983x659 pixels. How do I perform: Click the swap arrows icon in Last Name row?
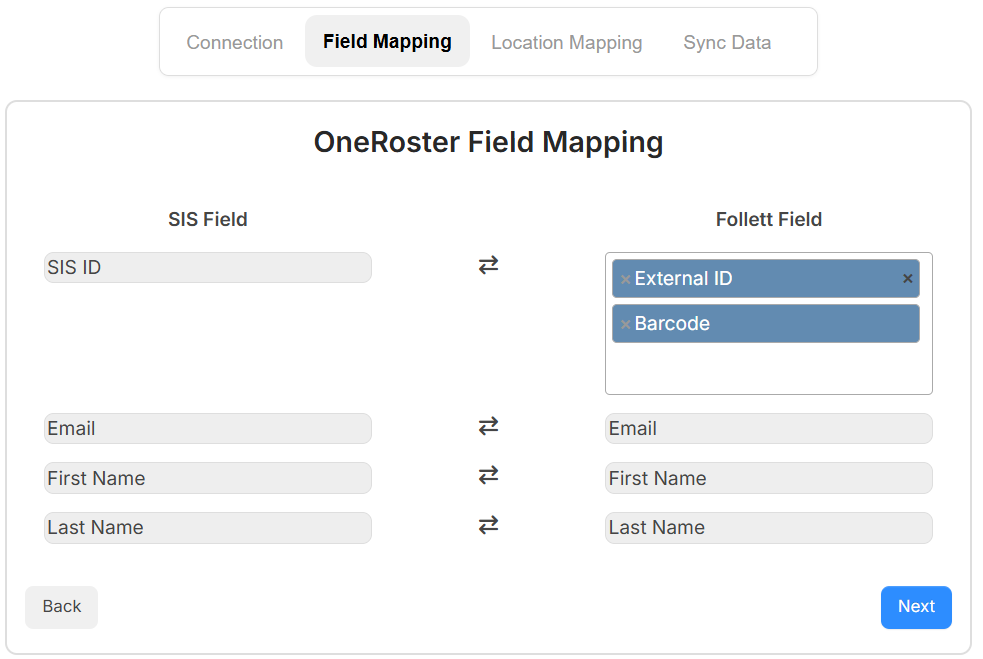pos(488,525)
